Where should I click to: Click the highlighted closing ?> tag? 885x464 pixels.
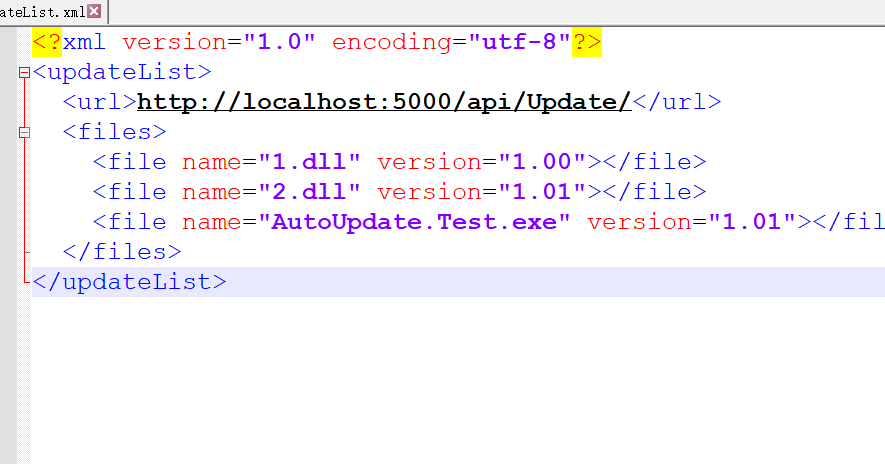coord(586,43)
